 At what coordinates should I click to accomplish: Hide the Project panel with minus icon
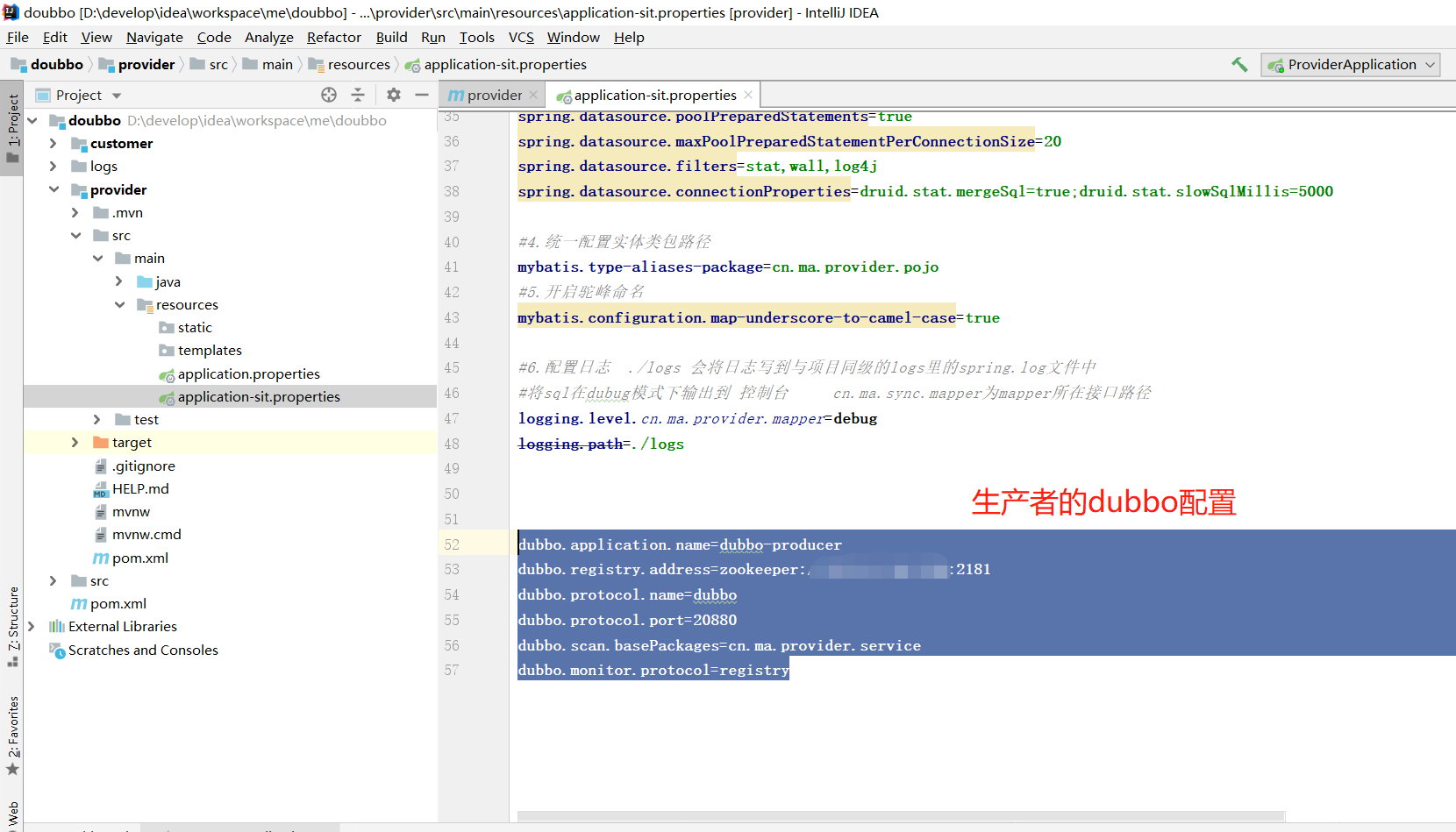click(x=422, y=95)
